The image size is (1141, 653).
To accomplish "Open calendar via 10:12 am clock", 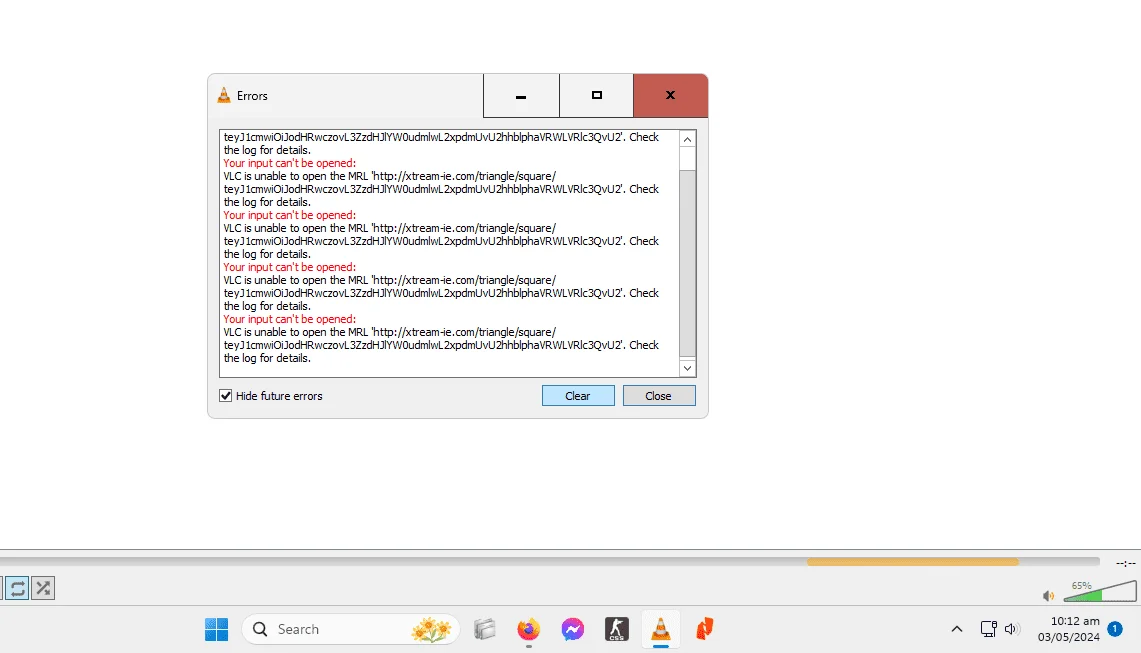I will [x=1068, y=629].
